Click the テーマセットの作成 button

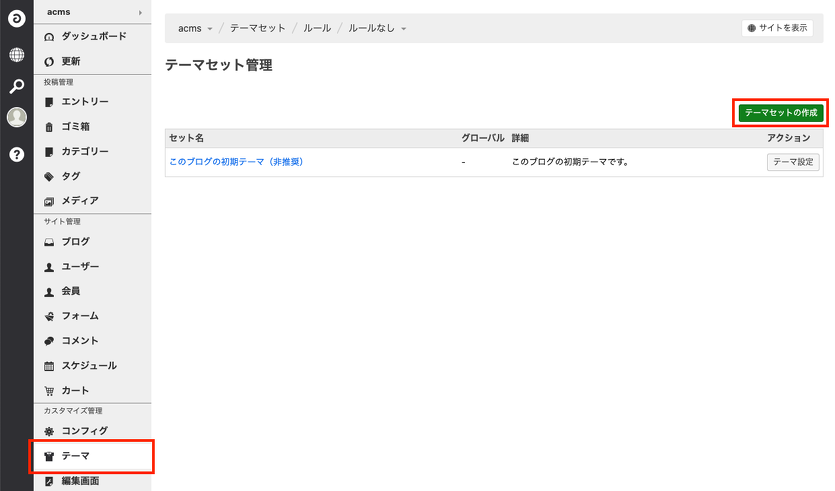(x=781, y=113)
